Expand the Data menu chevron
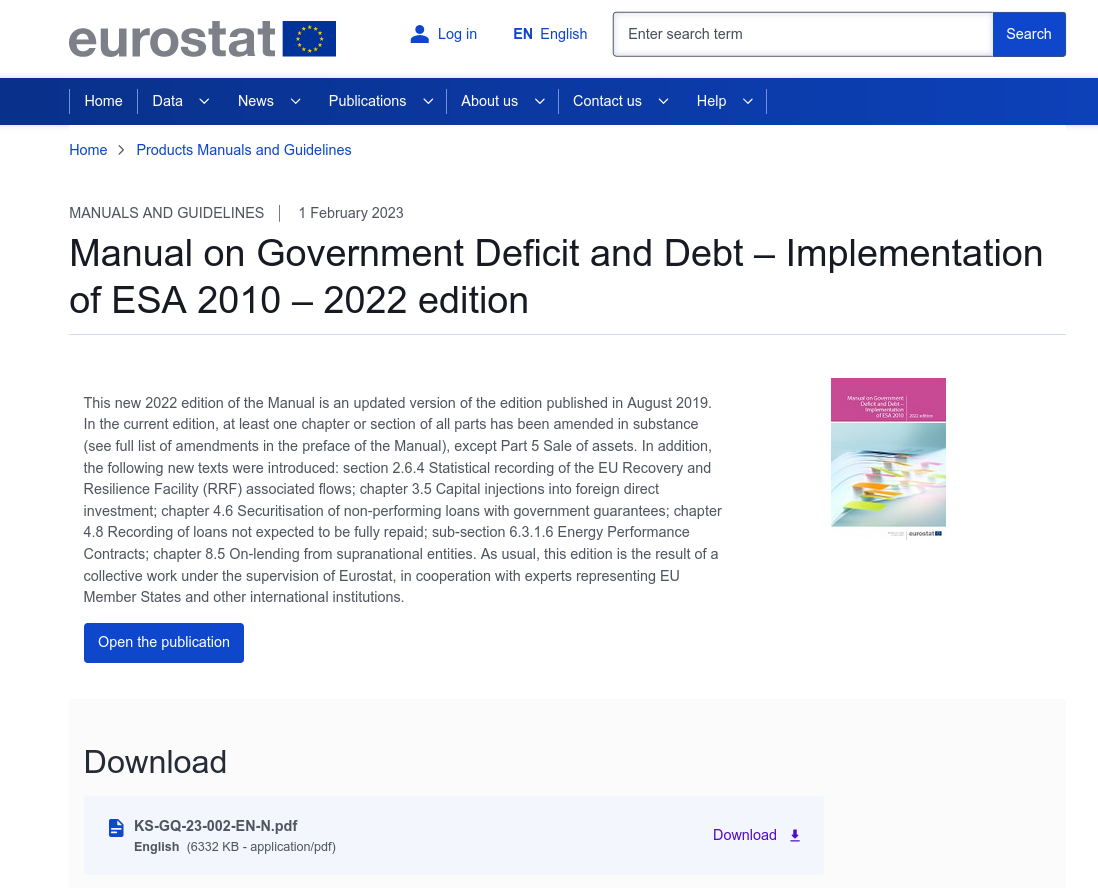1098x888 pixels. point(204,102)
